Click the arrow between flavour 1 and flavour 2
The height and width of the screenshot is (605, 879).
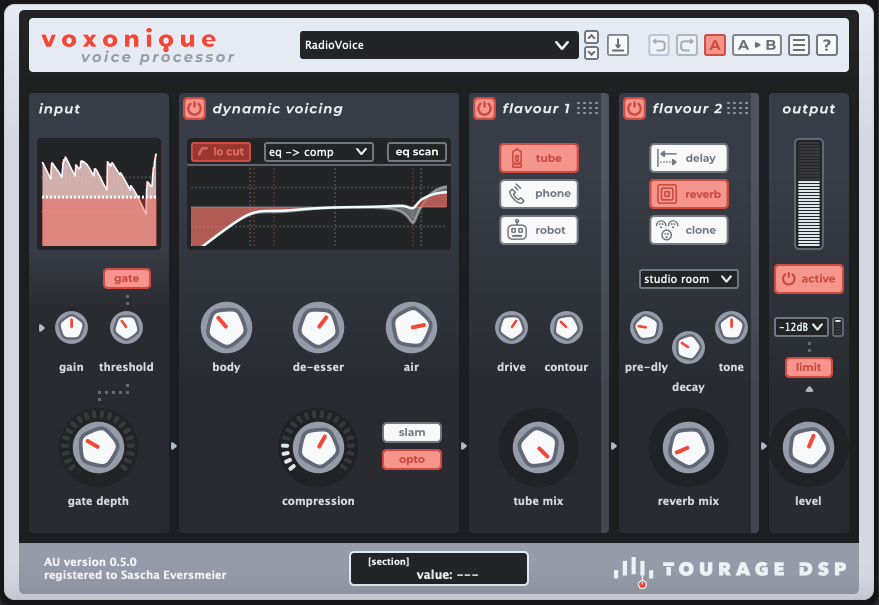(x=614, y=446)
